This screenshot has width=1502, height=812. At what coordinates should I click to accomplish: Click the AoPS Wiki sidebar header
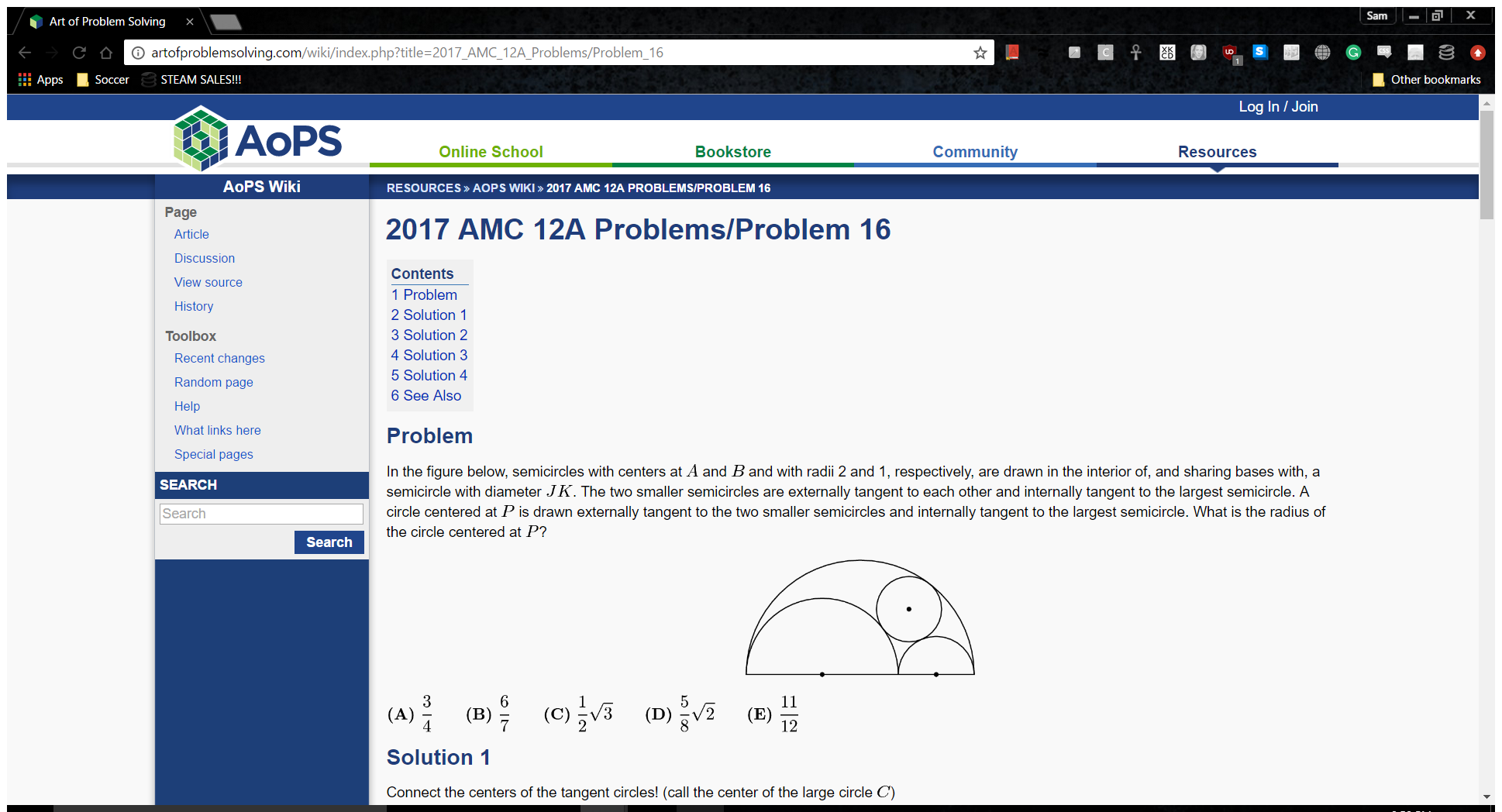coord(262,187)
